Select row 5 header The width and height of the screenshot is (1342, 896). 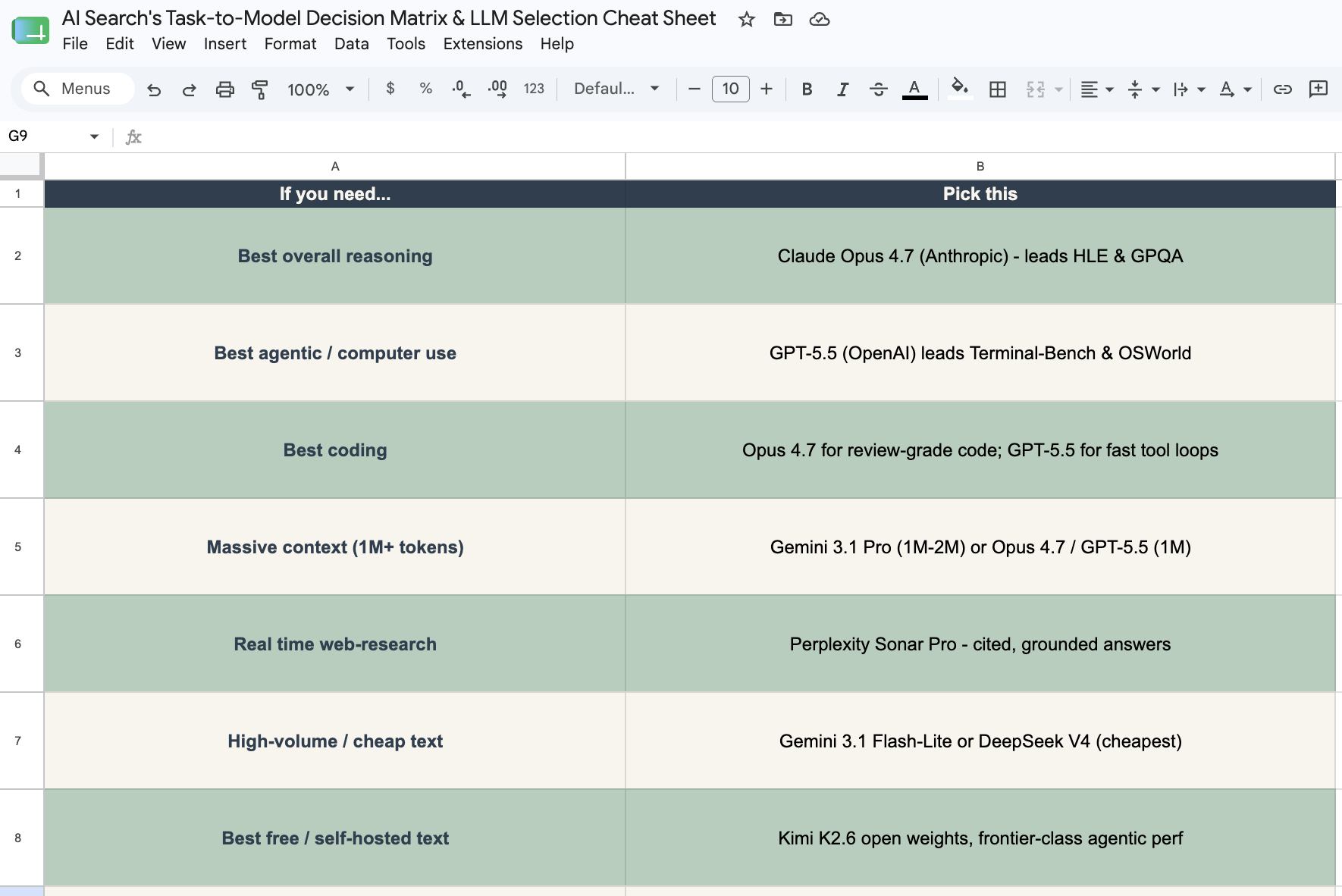point(18,547)
